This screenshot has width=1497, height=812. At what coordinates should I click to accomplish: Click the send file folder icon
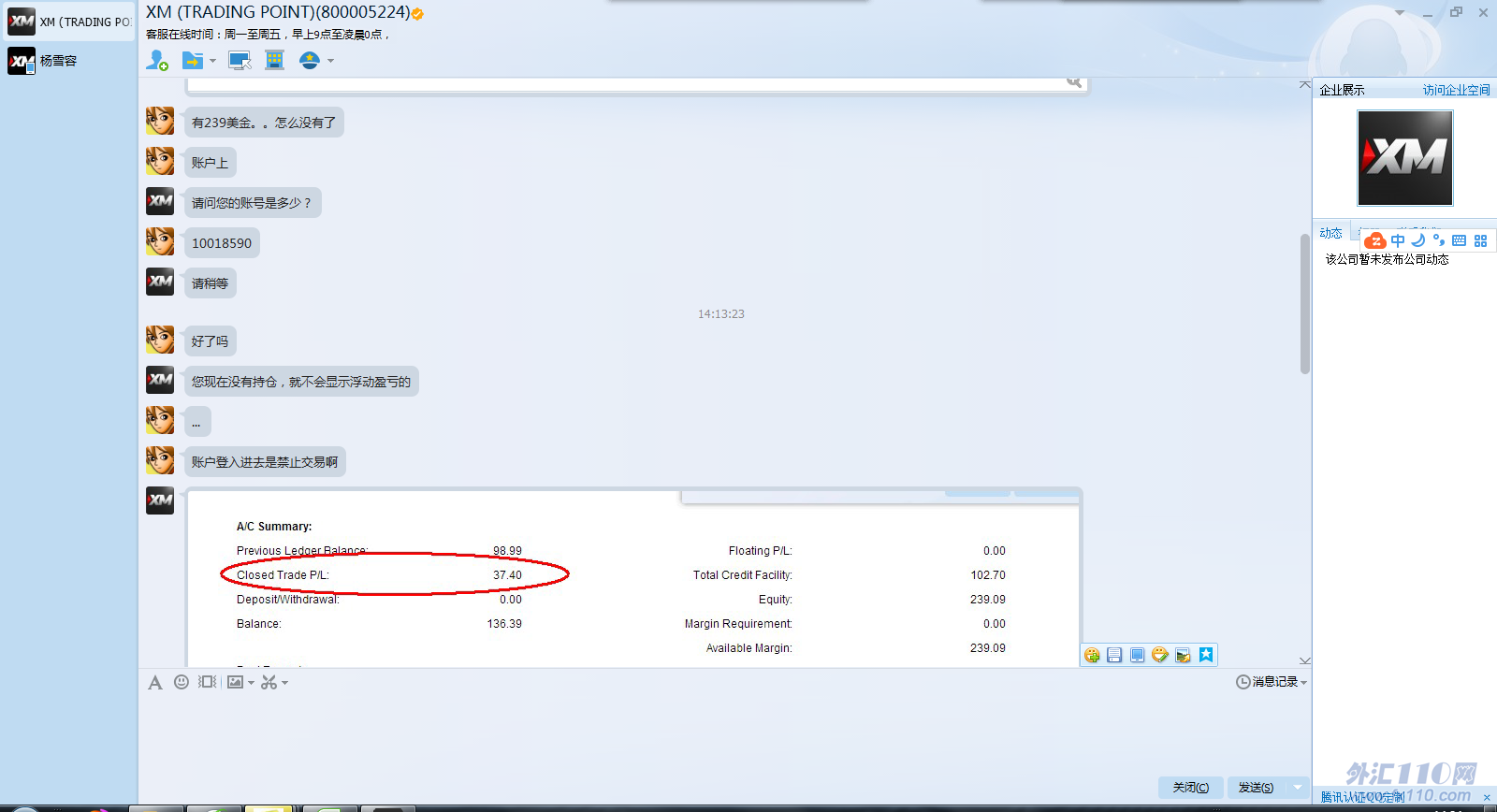click(x=193, y=61)
